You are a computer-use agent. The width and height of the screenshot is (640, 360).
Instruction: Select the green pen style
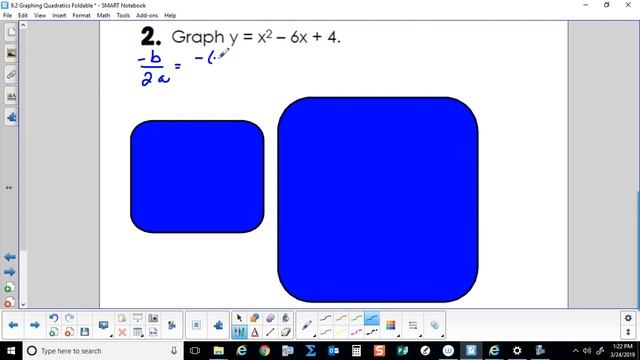(x=356, y=318)
